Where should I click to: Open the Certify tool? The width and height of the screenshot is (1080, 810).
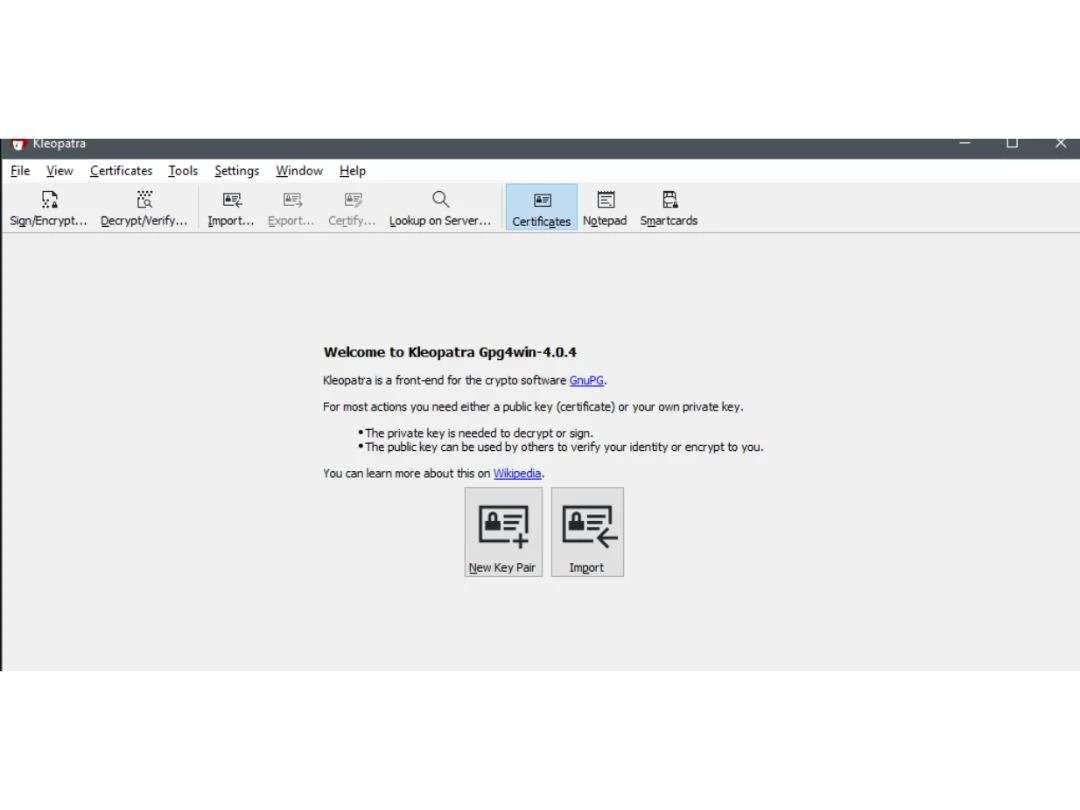pyautogui.click(x=351, y=207)
